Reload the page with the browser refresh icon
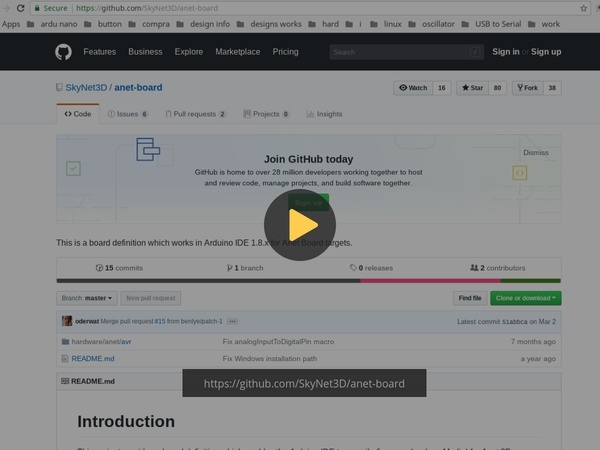 (x=20, y=8)
